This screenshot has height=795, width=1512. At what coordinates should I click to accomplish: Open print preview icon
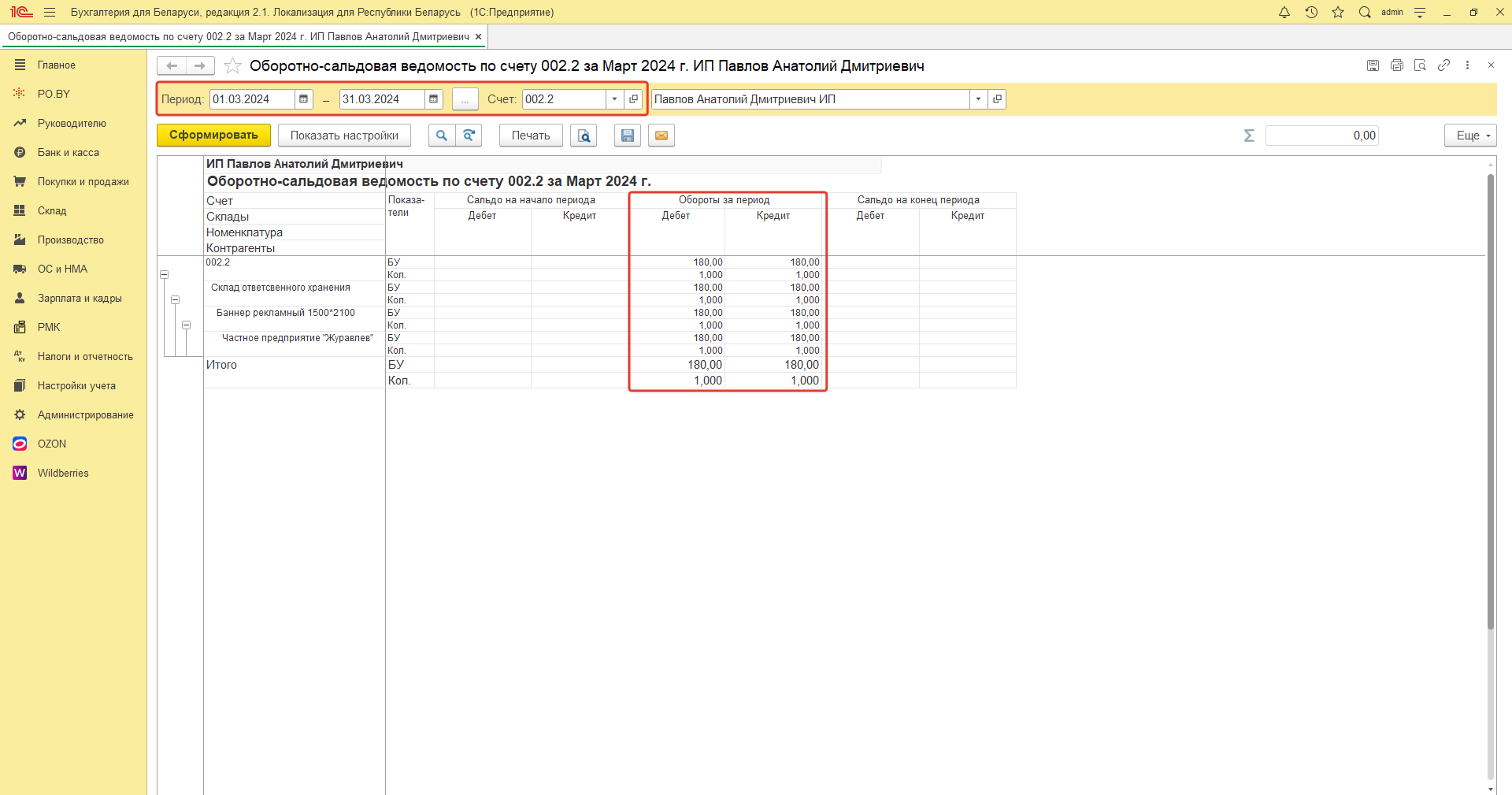pos(584,136)
